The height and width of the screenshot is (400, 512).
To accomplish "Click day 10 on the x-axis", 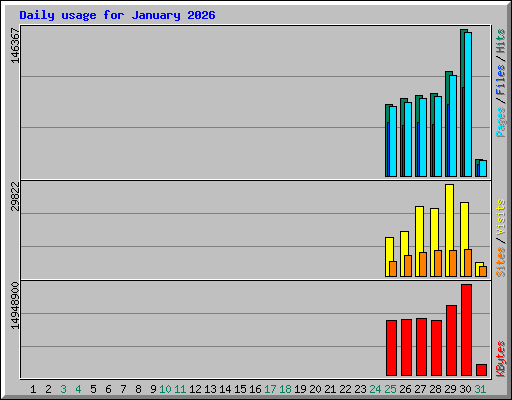I will tap(165, 389).
